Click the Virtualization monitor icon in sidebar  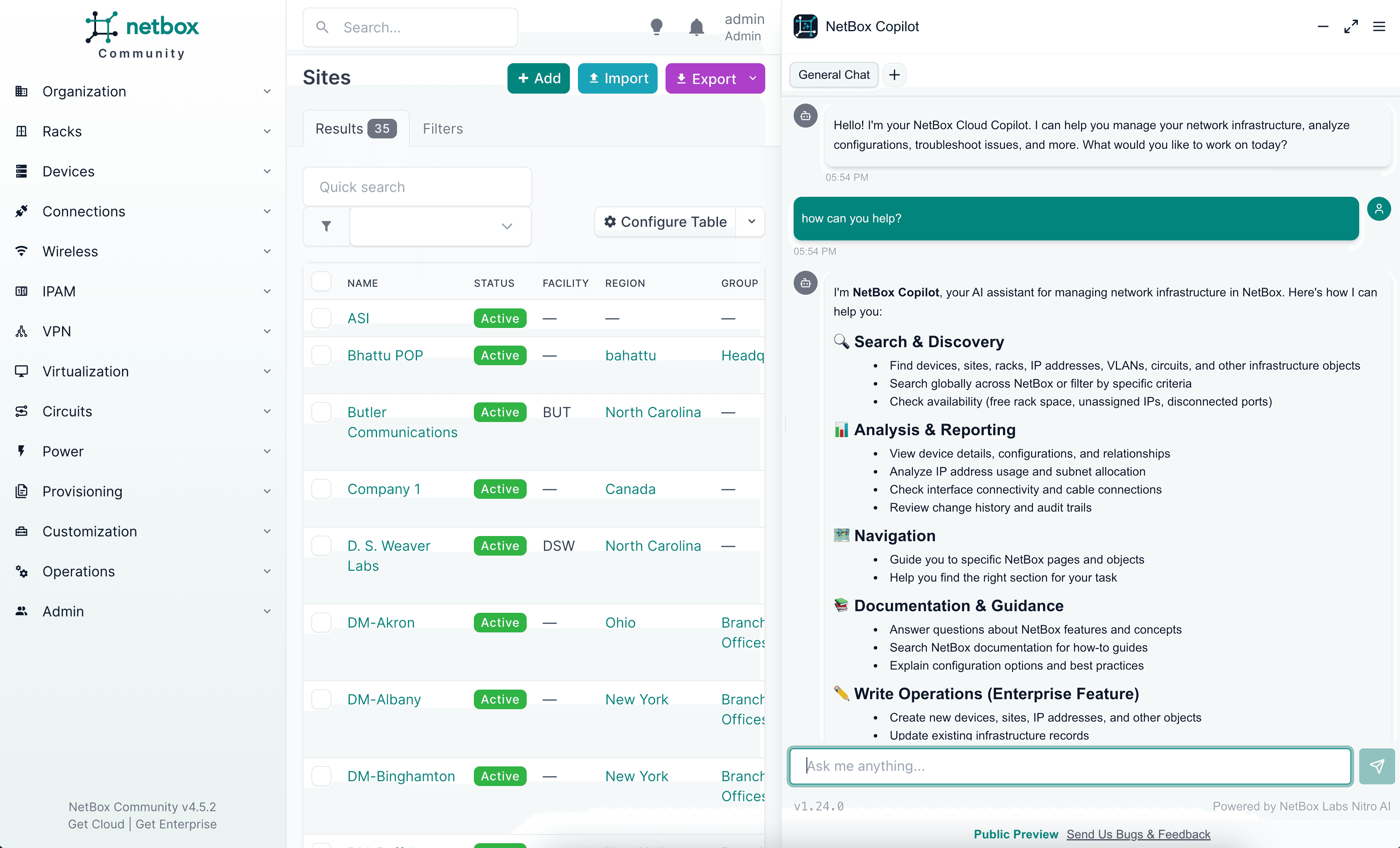click(22, 372)
